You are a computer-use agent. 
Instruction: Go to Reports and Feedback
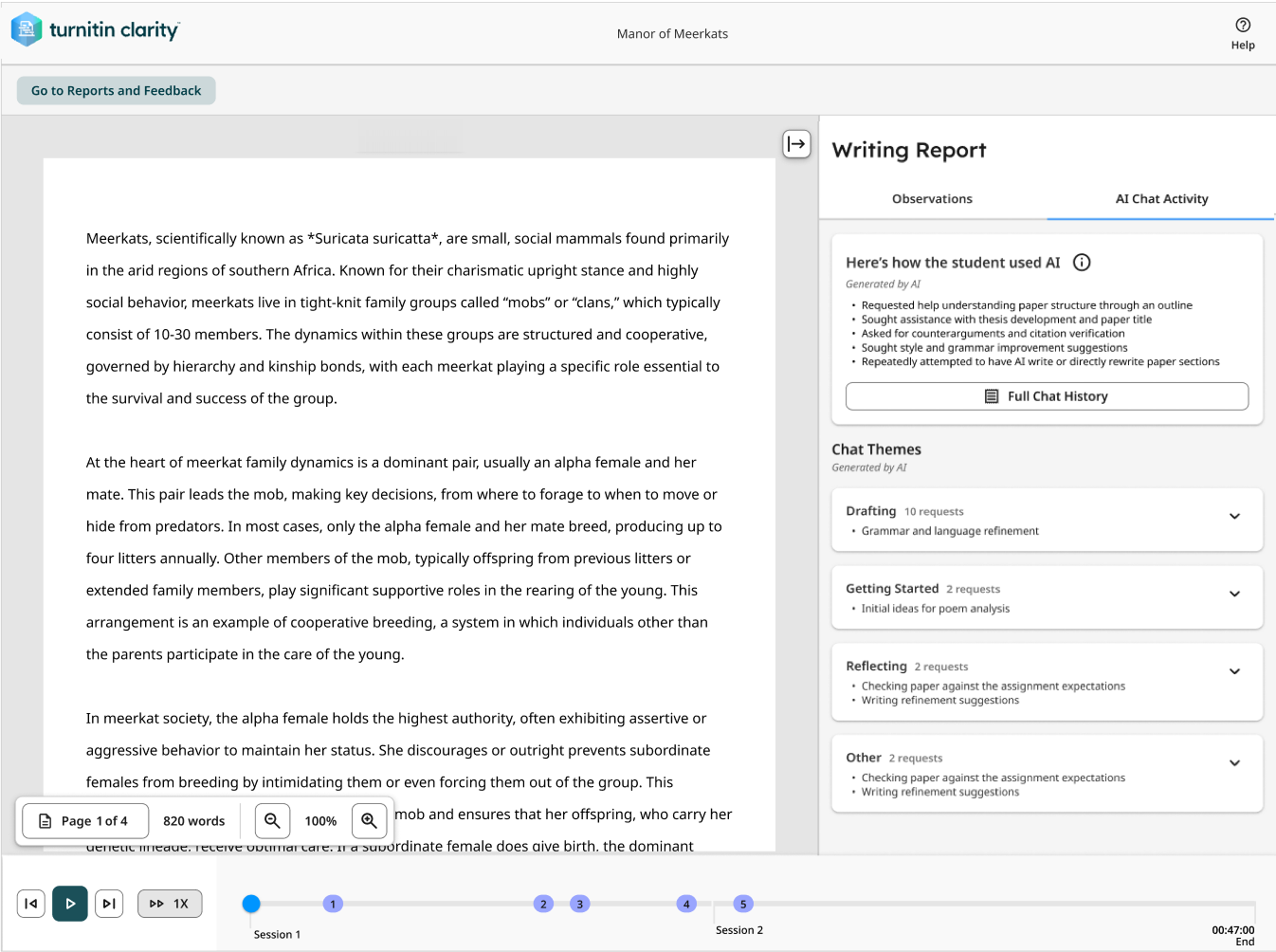(x=116, y=90)
